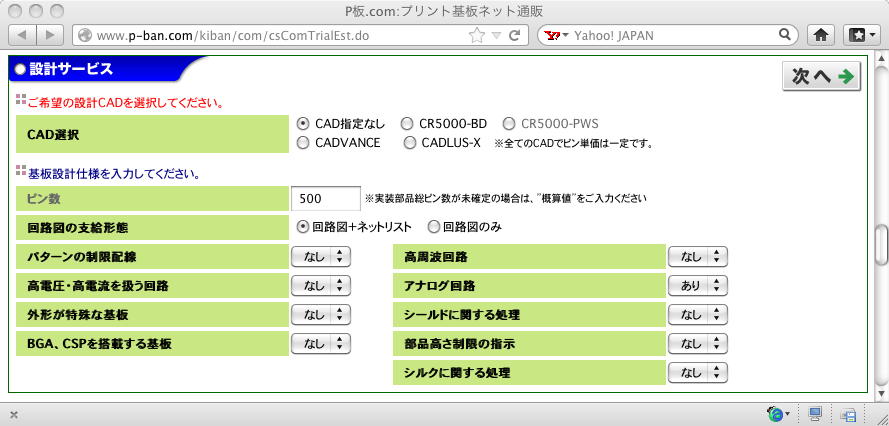889x426 pixels.
Task: Open the 高周波回路 dropdown
Action: pyautogui.click(x=697, y=257)
